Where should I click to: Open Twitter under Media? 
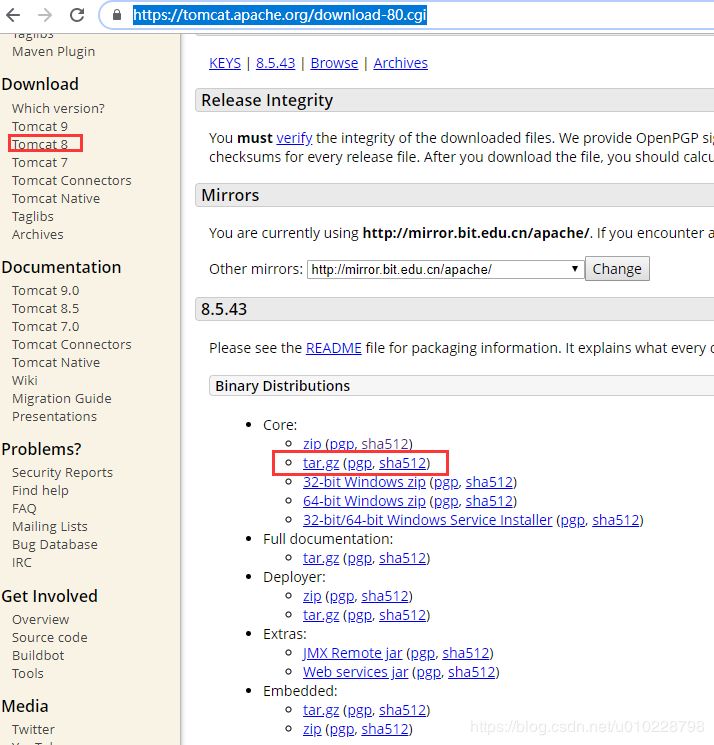click(x=33, y=730)
